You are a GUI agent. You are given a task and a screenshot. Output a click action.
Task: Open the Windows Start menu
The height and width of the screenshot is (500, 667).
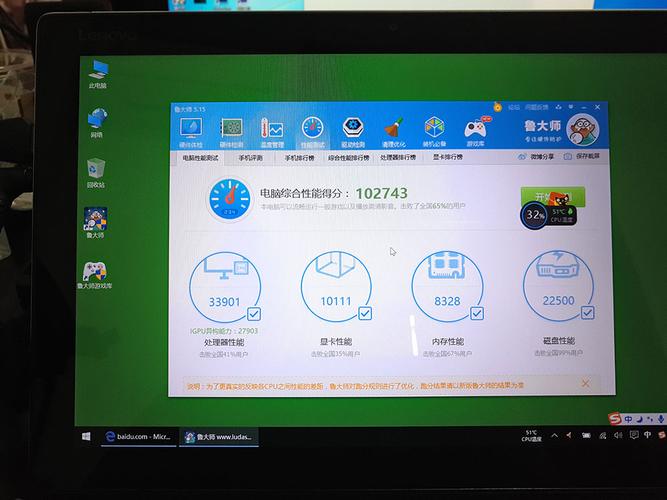pos(86,437)
